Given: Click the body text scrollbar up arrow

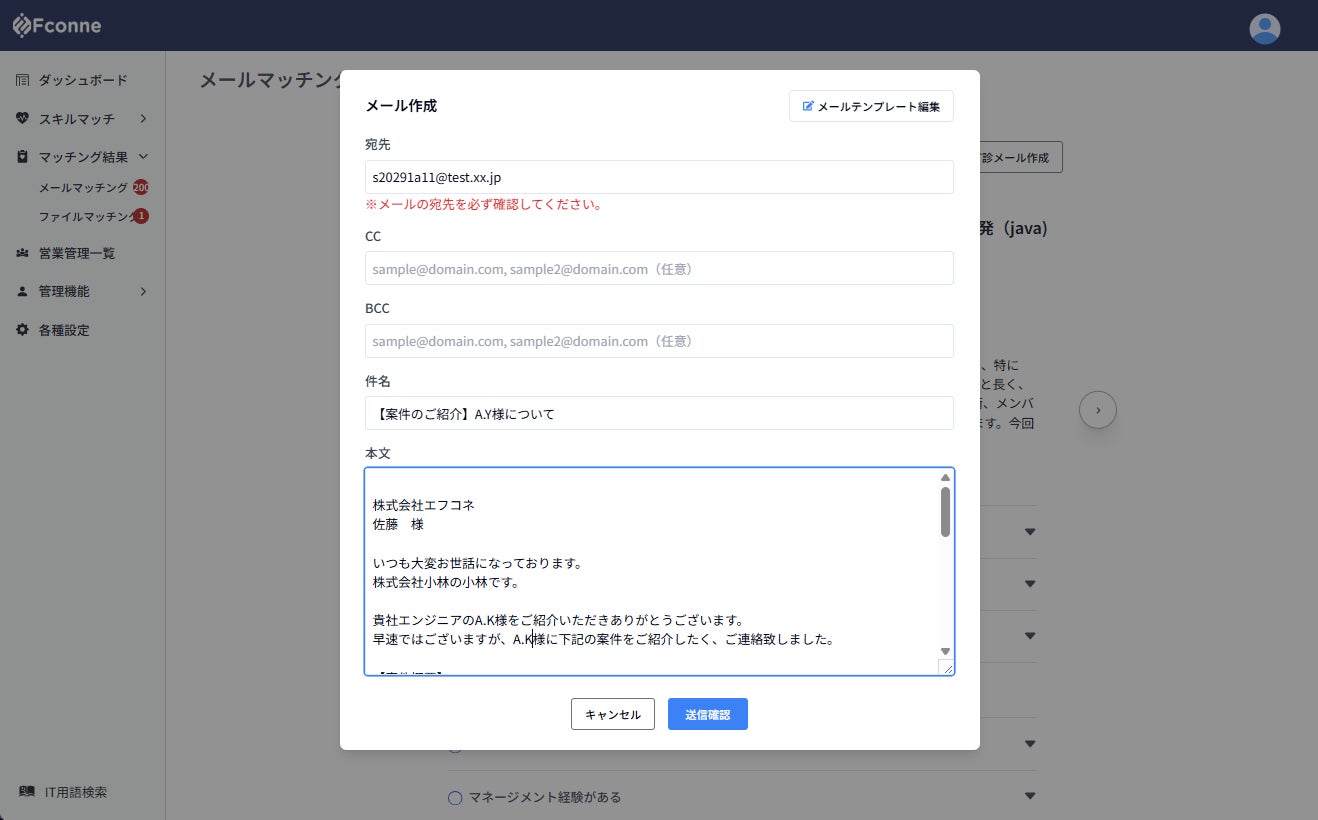Looking at the screenshot, I should click(x=945, y=477).
